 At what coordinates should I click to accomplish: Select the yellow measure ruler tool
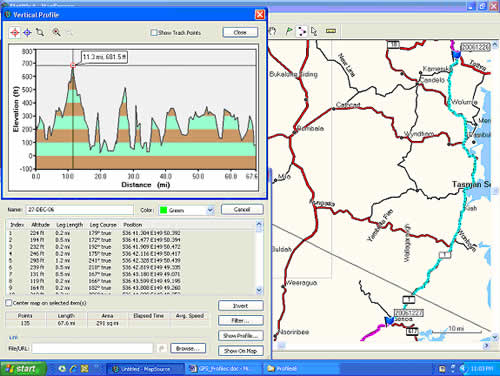(x=330, y=31)
